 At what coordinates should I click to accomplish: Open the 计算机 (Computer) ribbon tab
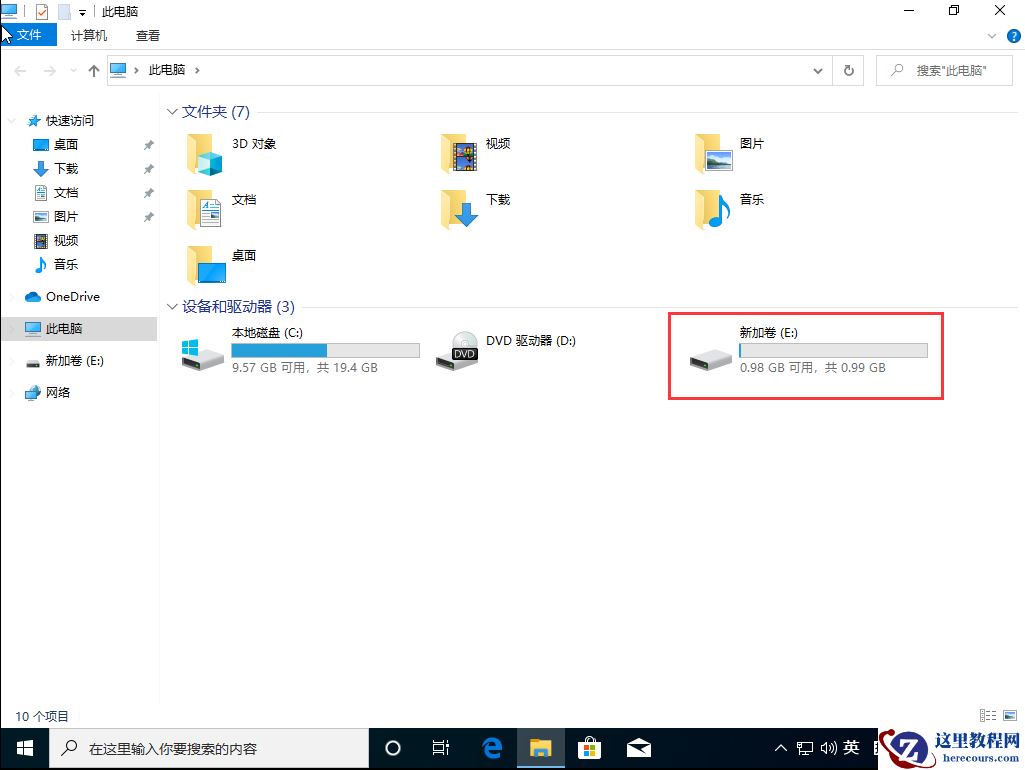[x=89, y=35]
